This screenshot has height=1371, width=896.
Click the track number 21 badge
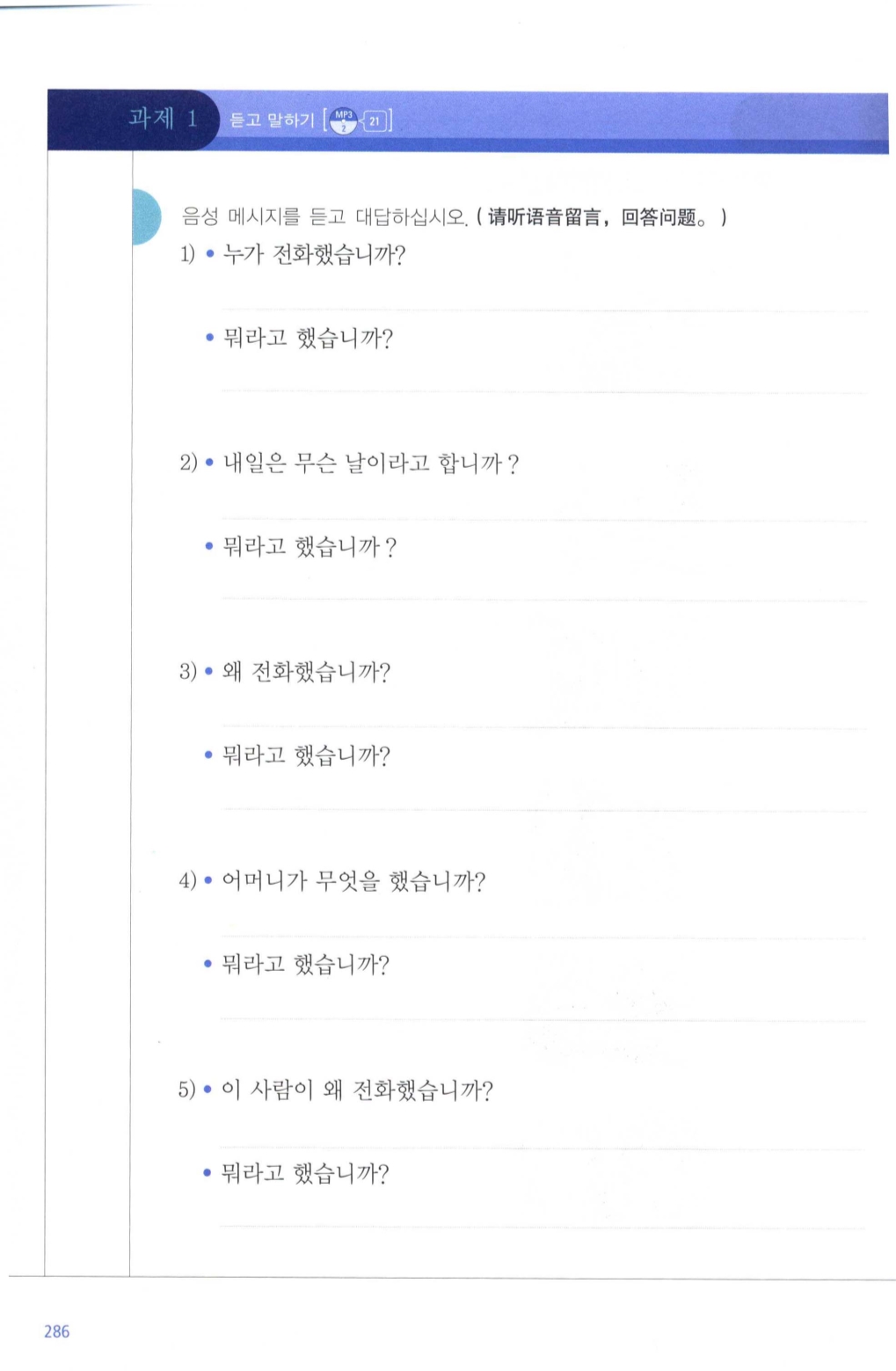(375, 121)
